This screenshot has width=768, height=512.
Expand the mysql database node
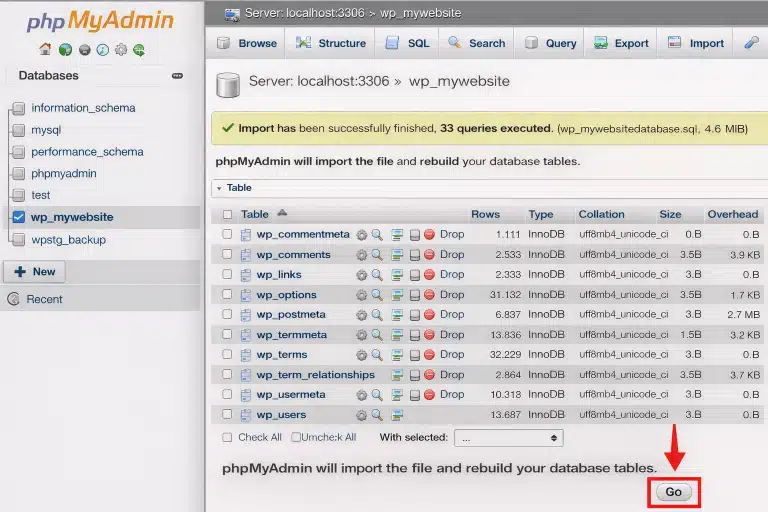coord(19,130)
